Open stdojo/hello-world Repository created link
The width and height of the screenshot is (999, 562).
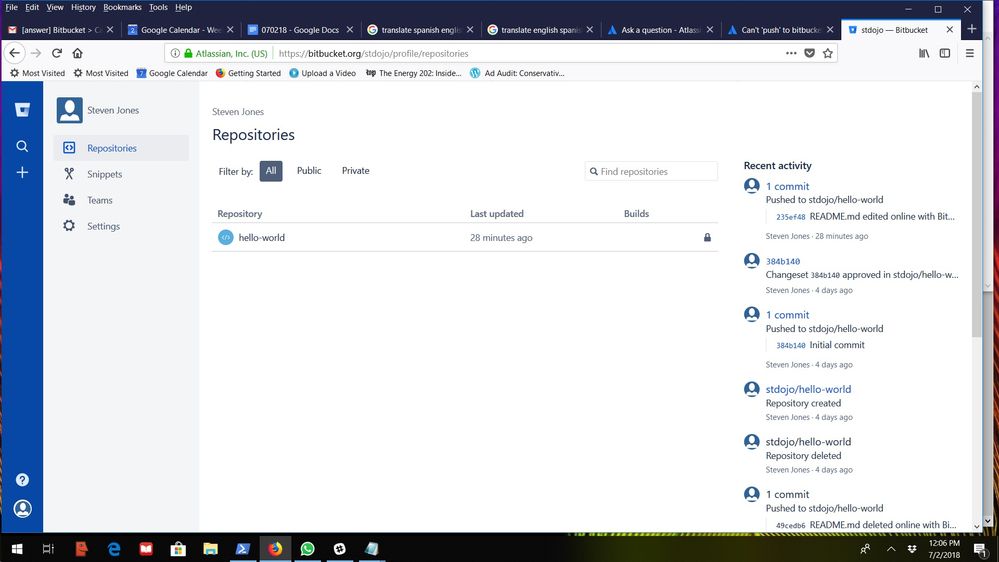pyautogui.click(x=808, y=389)
